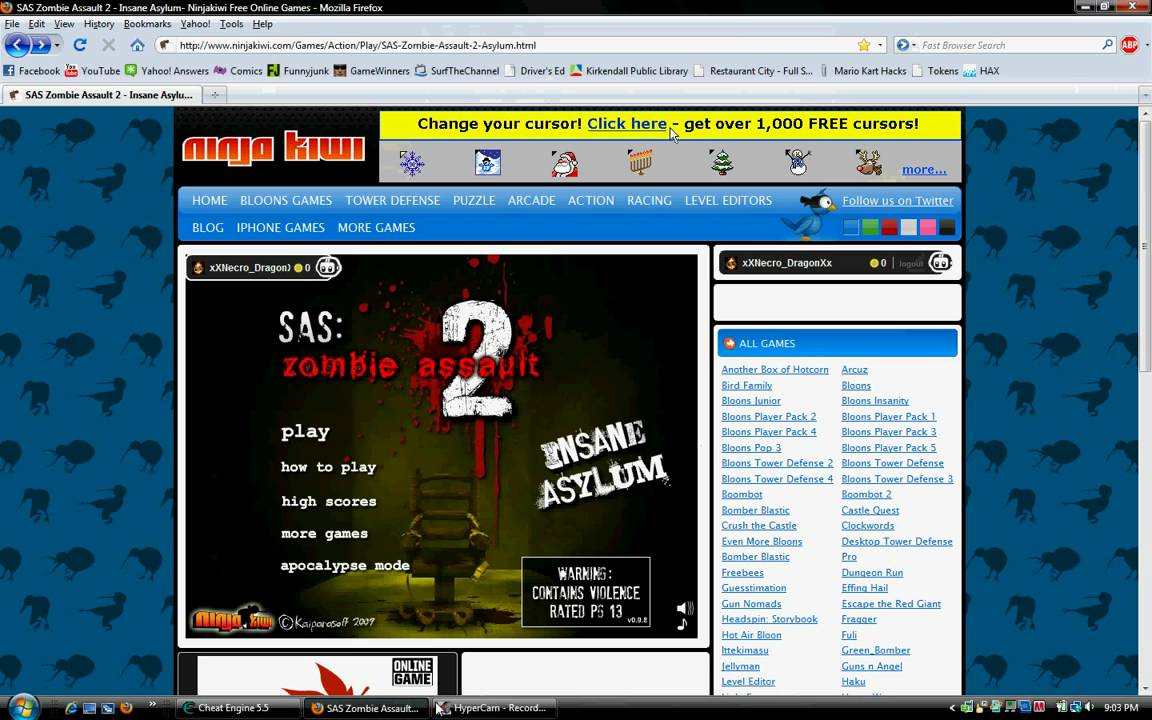The height and width of the screenshot is (720, 1152).
Task: Open Bloons Tower Defense 4 game link
Action: tap(777, 479)
